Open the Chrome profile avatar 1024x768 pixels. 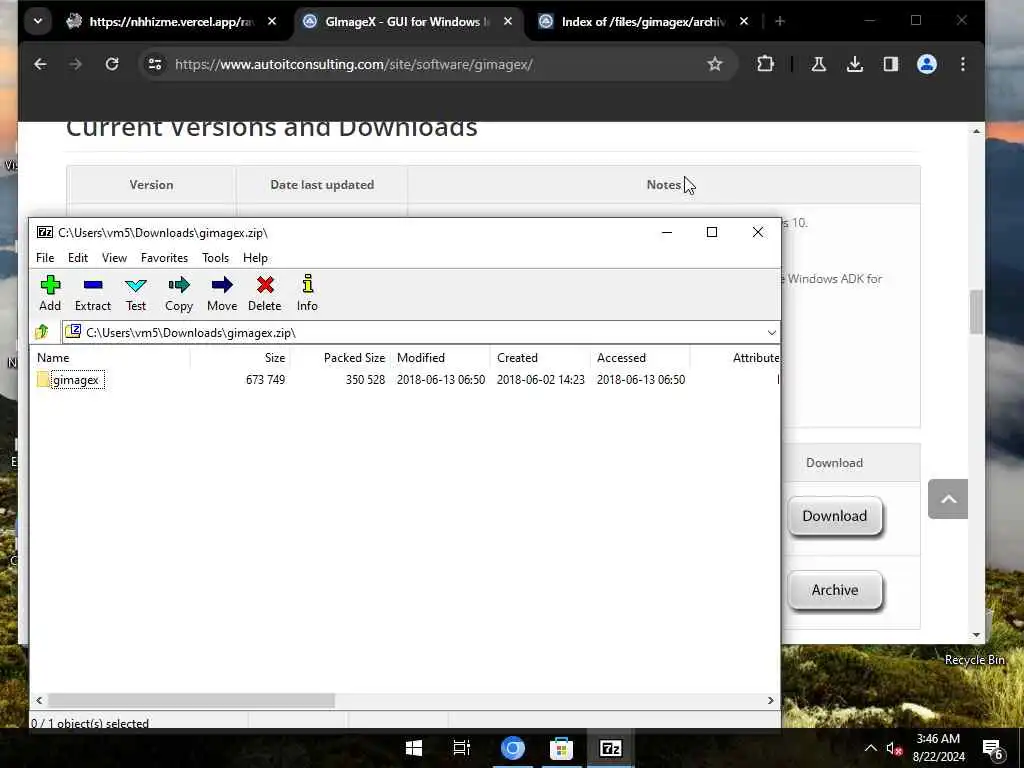click(x=927, y=64)
